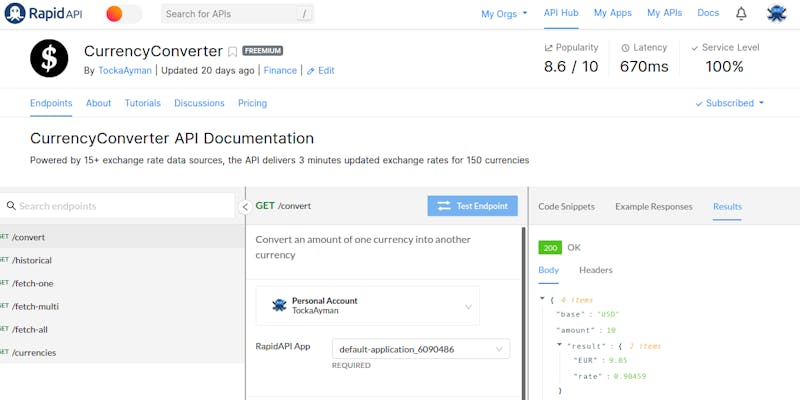Open My Apps from top navigation
800x400 pixels.
(612, 13)
